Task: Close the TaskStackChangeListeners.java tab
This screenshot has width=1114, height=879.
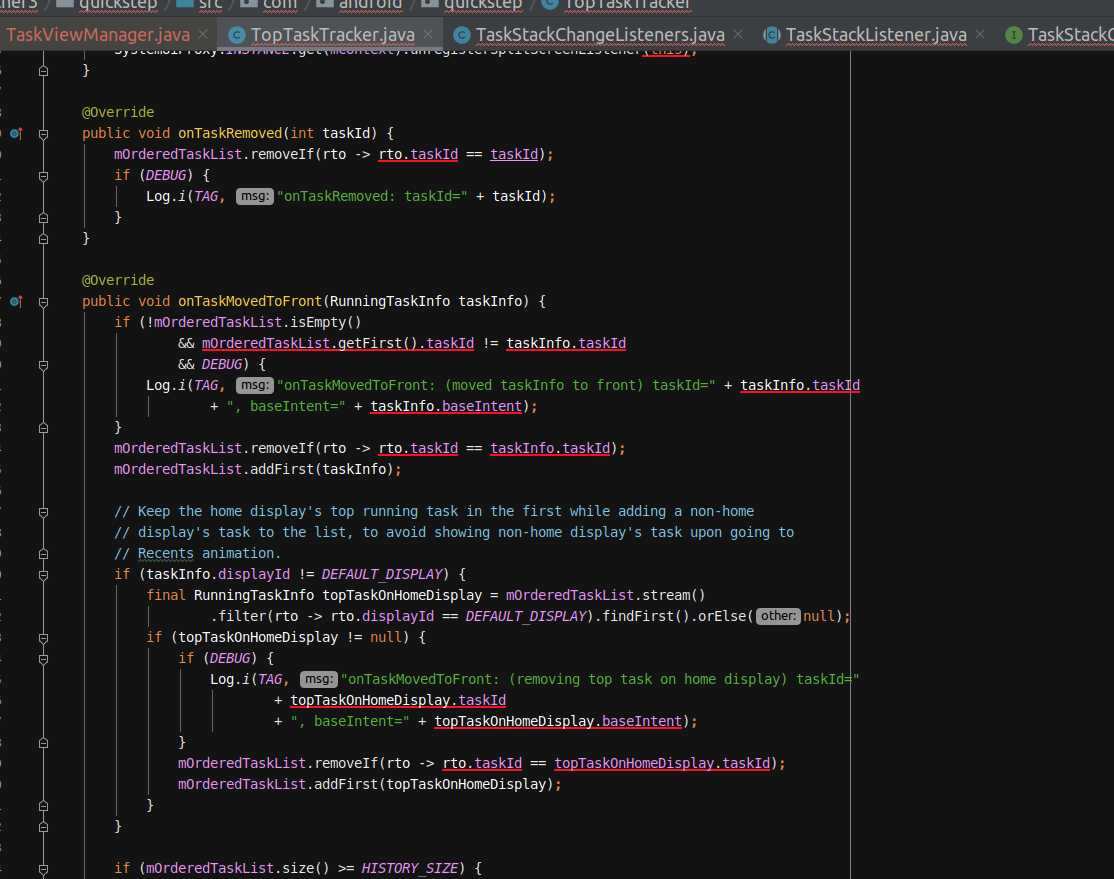Action: pyautogui.click(x=738, y=34)
